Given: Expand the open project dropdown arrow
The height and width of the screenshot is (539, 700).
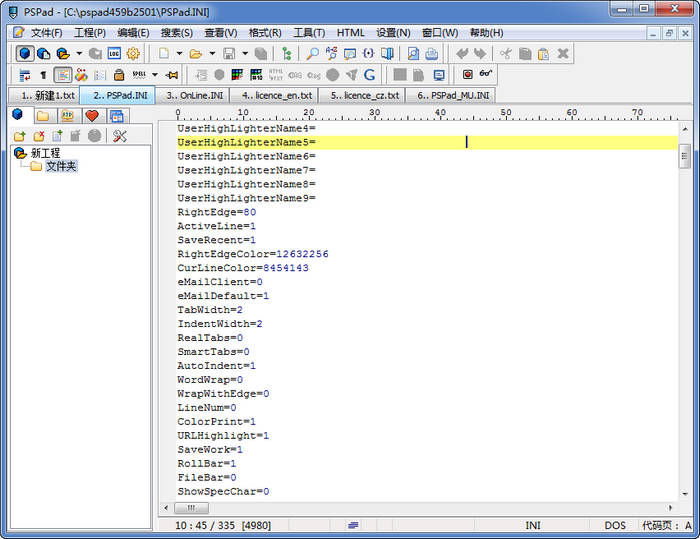Looking at the screenshot, I should 79,54.
